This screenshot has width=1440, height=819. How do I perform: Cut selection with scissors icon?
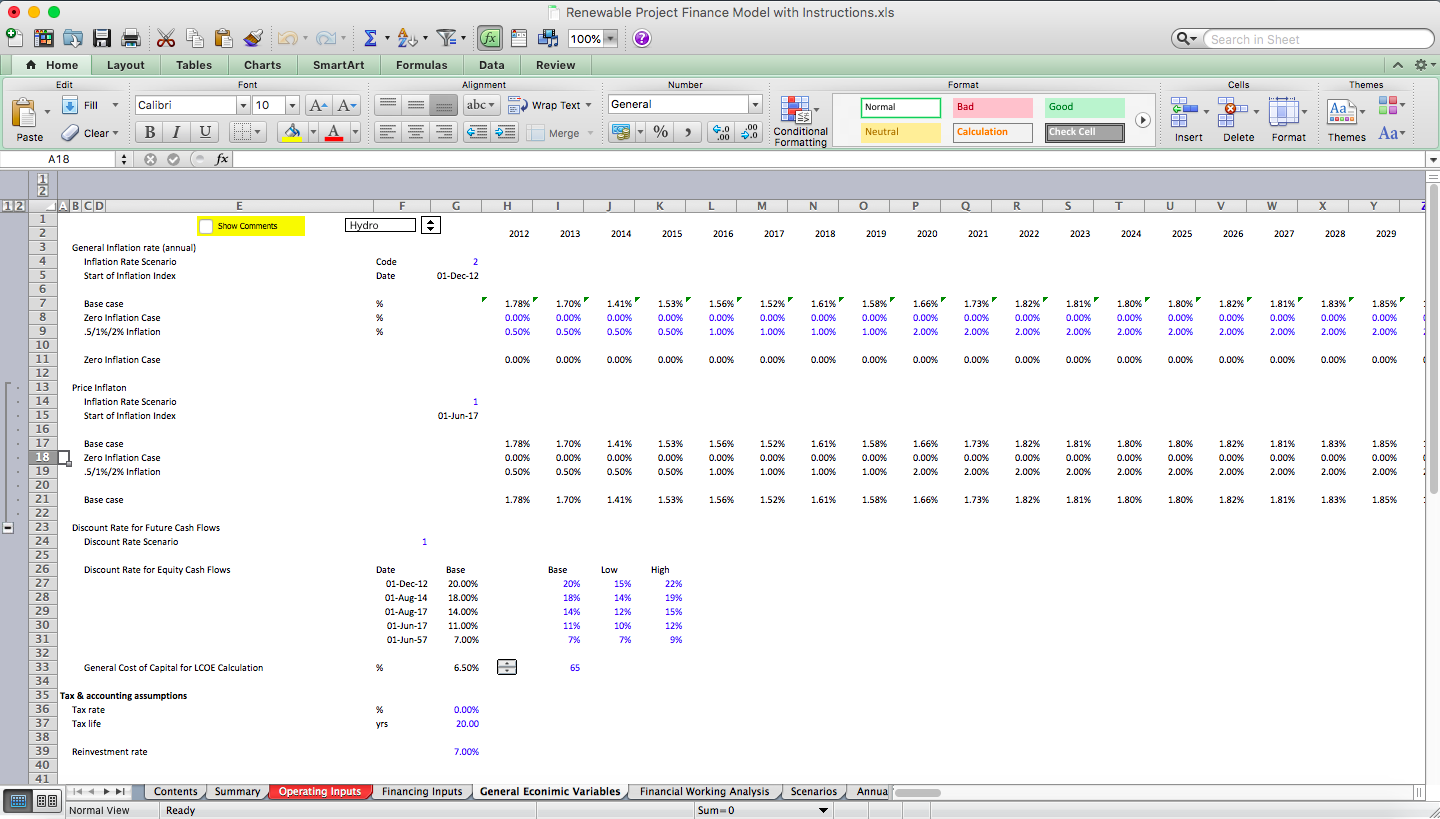pyautogui.click(x=166, y=38)
